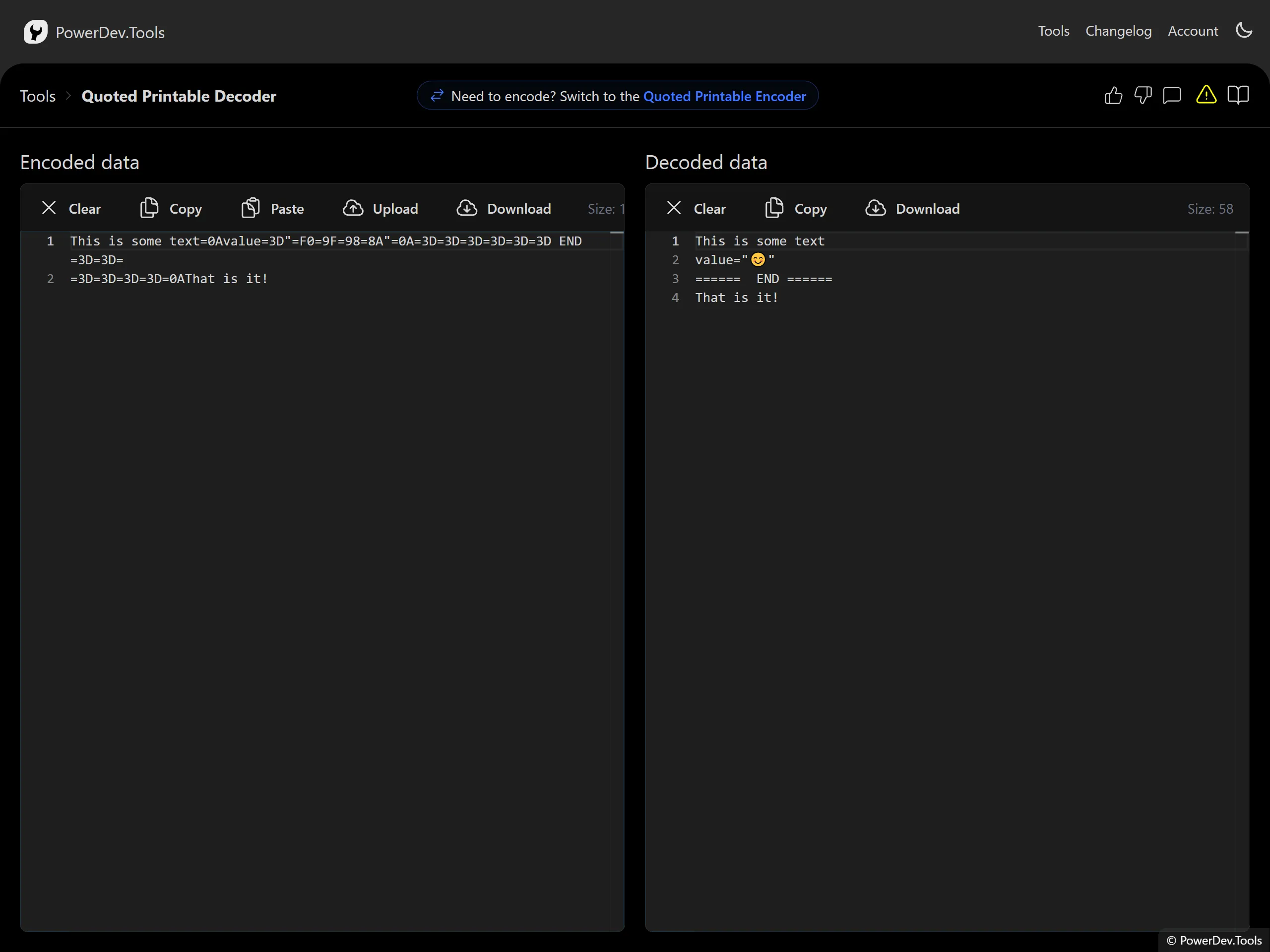1270x952 pixels.
Task: Click the upload cloud icon
Action: pyautogui.click(x=353, y=208)
